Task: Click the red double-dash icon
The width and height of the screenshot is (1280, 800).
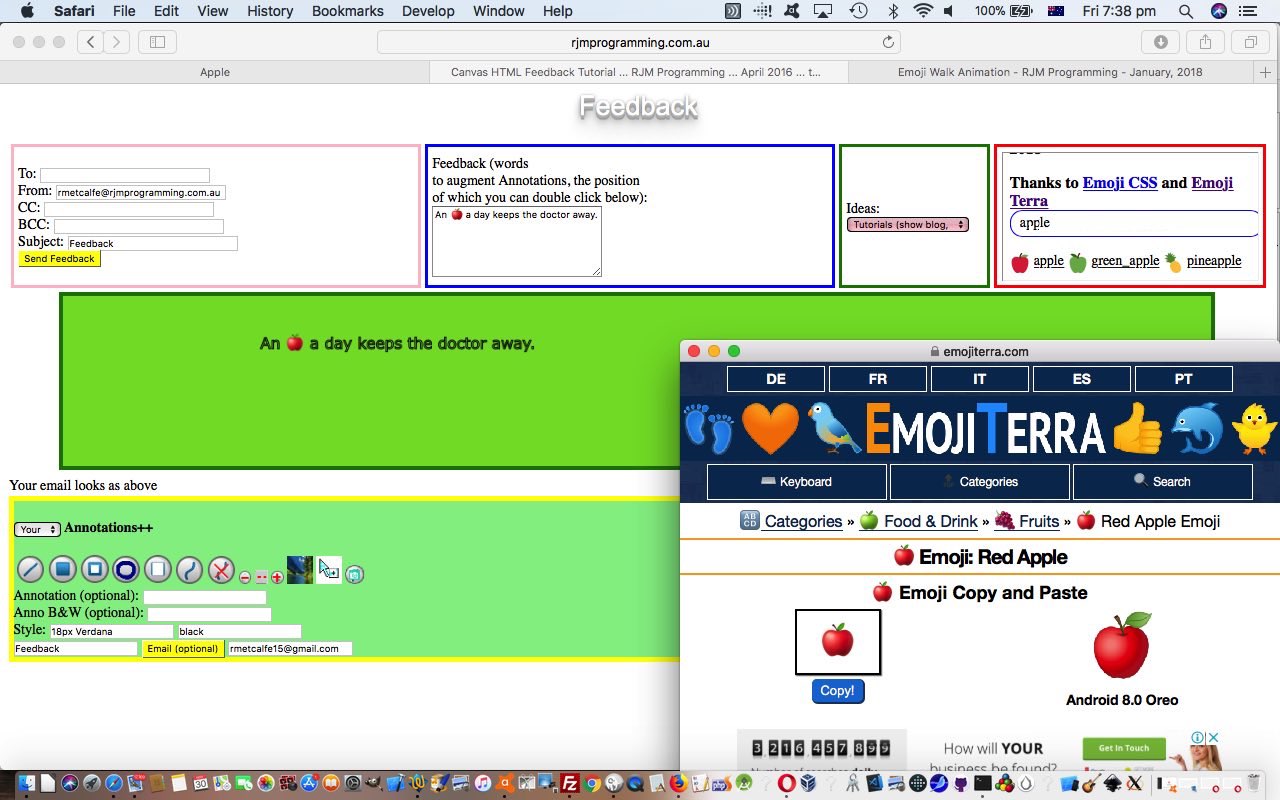Action: coord(261,577)
